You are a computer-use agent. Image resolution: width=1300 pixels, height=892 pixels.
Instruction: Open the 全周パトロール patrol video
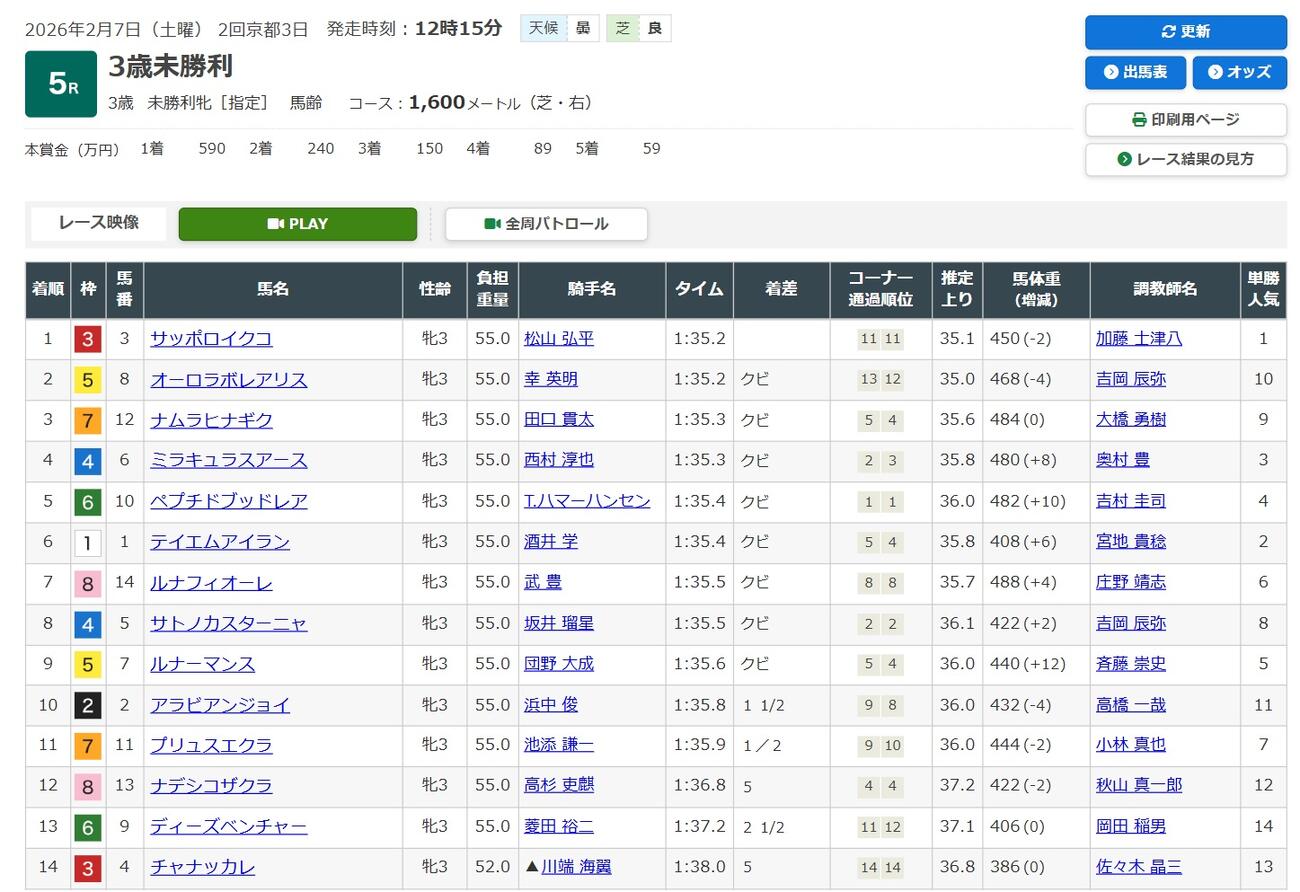(546, 224)
